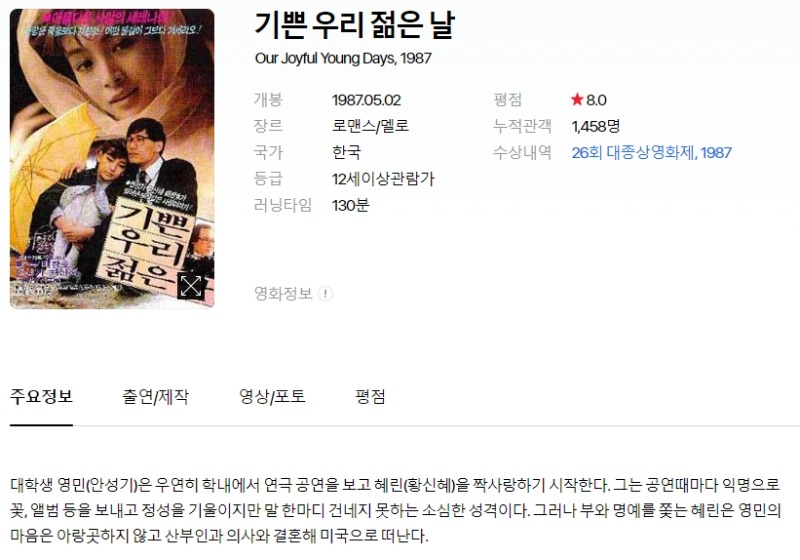Click the 12세이상관람가 rating text
The image size is (800, 560).
[x=383, y=179]
